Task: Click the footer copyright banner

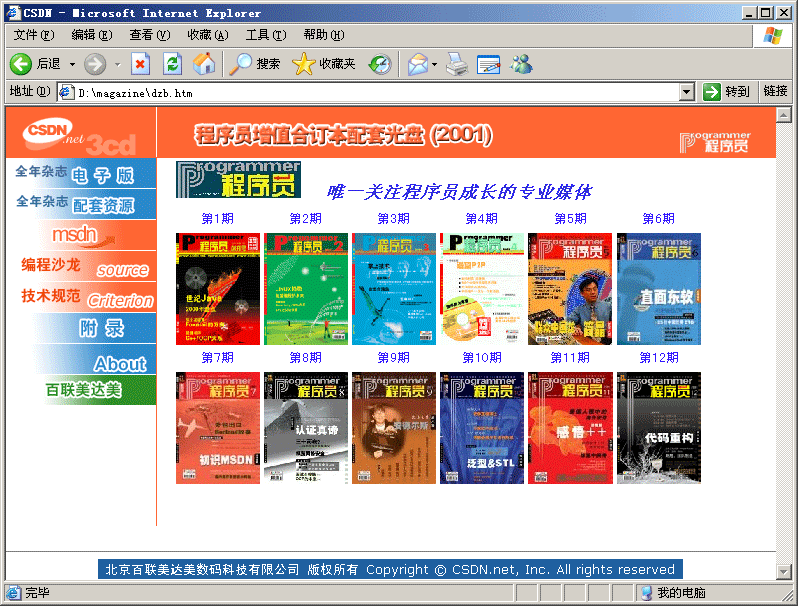Action: point(390,569)
